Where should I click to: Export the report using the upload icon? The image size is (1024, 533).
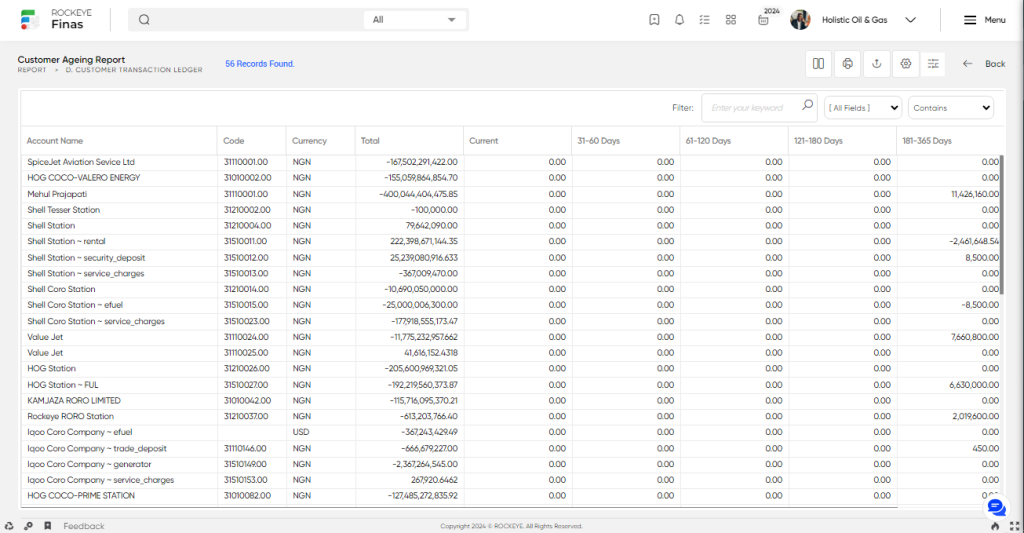[x=877, y=63]
